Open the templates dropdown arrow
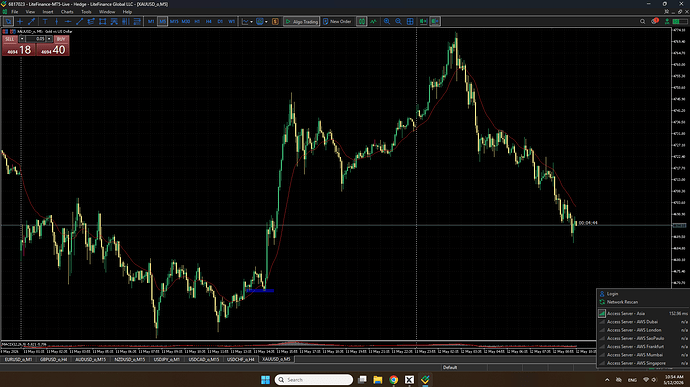The height and width of the screenshot is (387, 690). pos(266,22)
